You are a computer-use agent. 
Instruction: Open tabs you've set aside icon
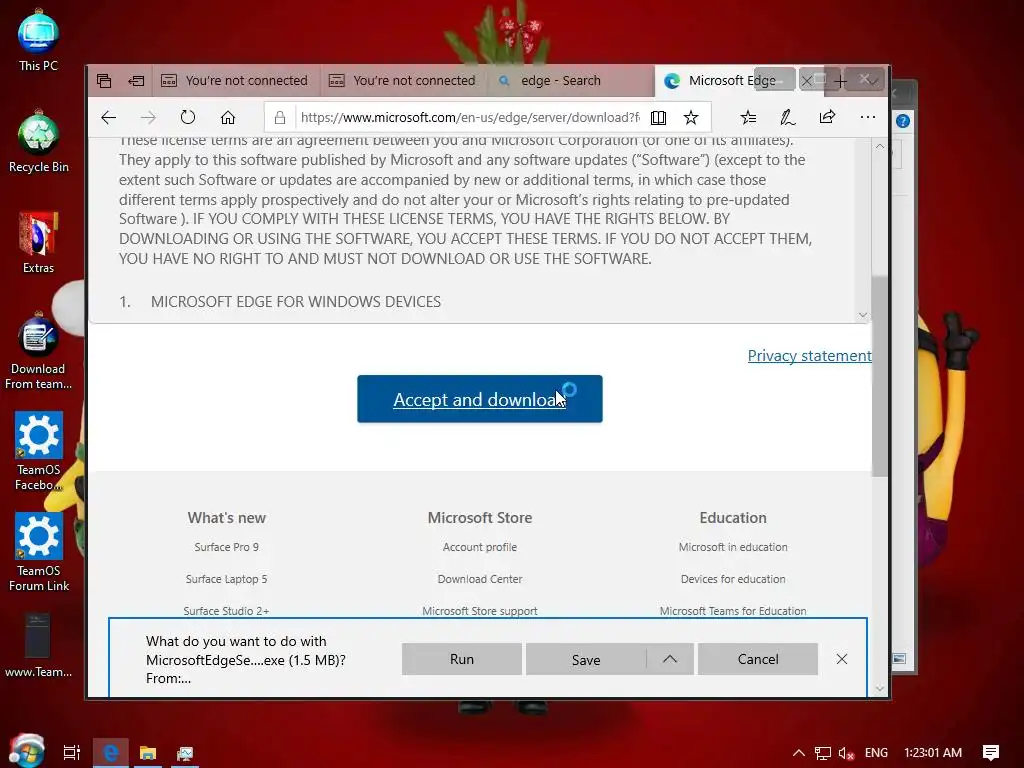104,80
